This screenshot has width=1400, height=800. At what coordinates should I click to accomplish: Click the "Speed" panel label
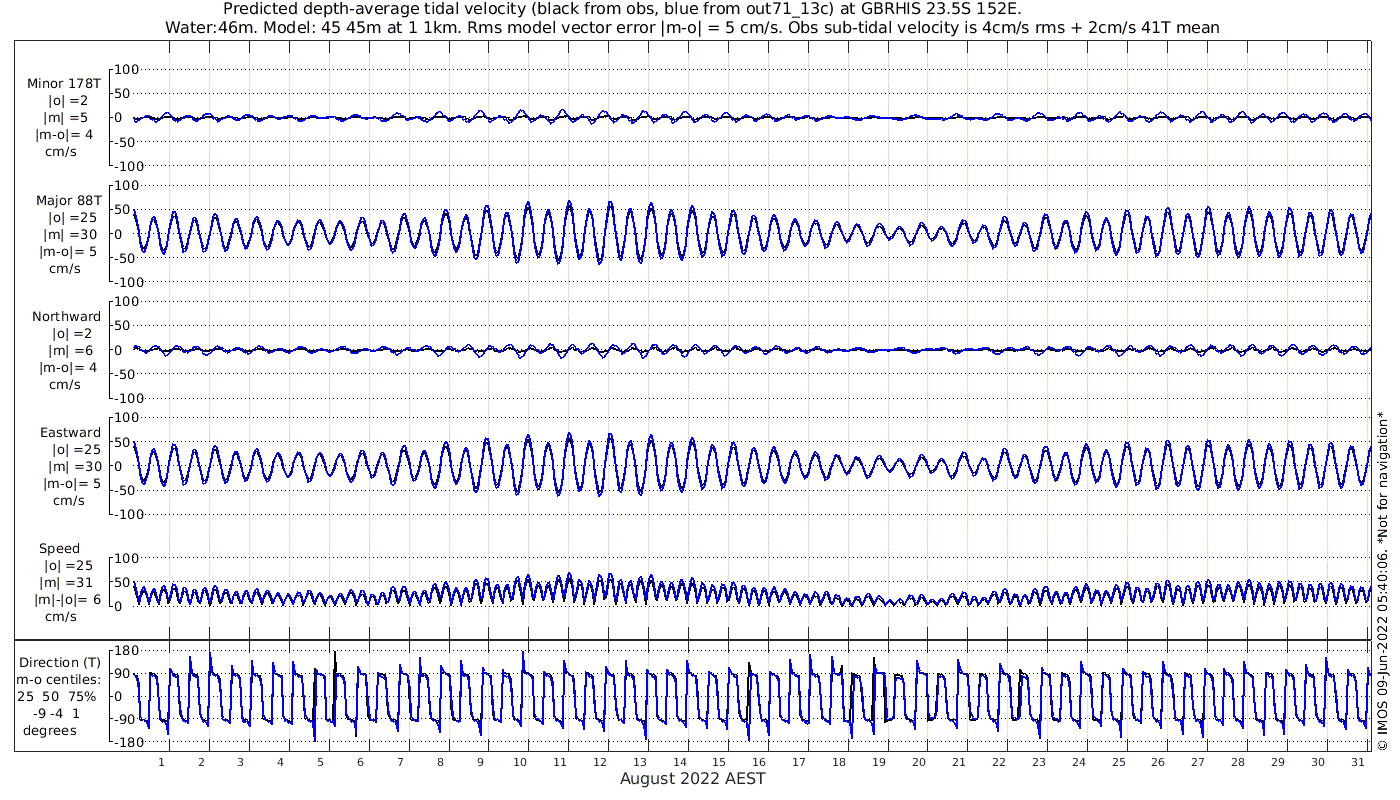[60, 549]
